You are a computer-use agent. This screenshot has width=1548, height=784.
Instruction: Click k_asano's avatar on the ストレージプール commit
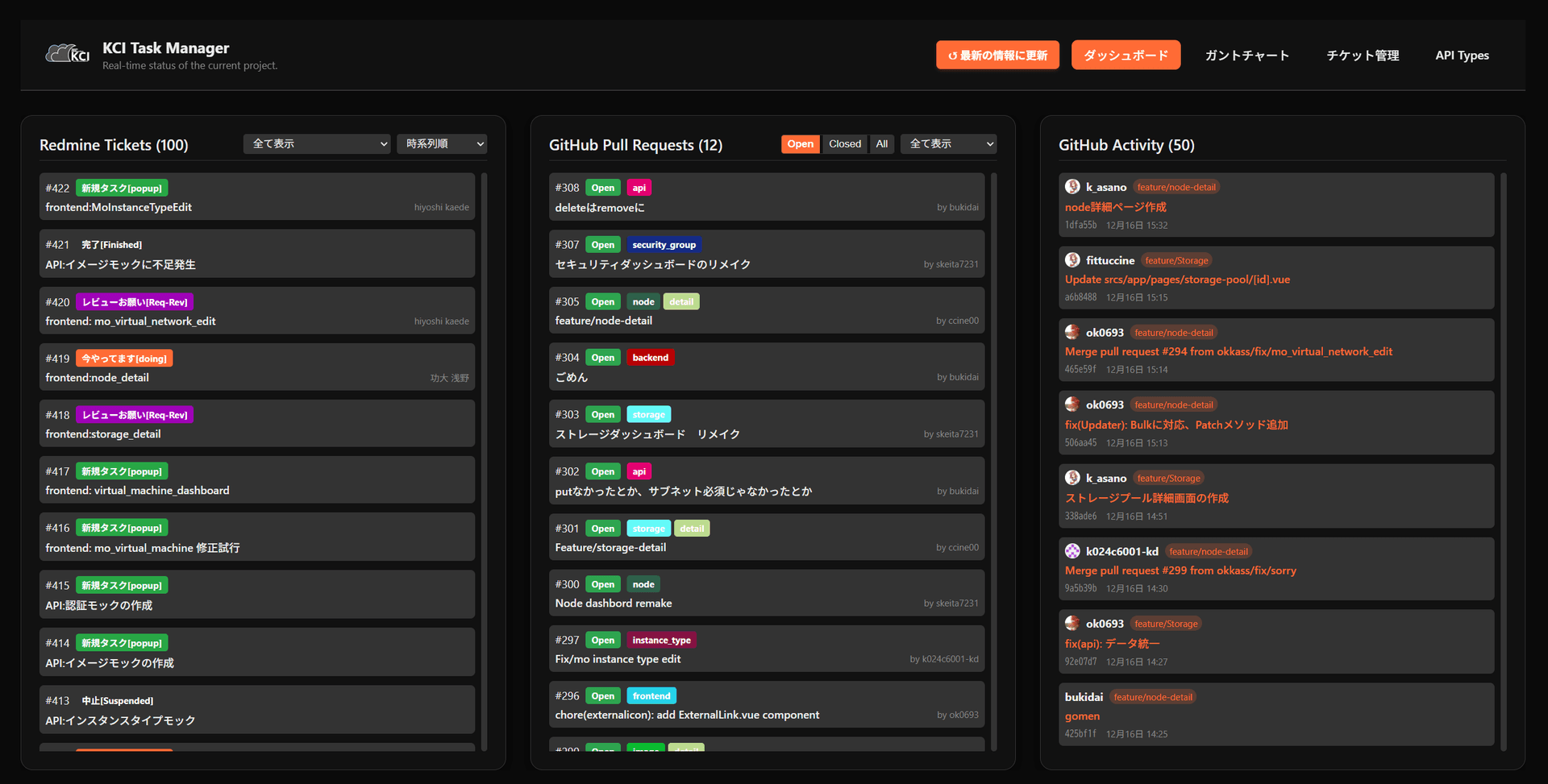pos(1072,478)
